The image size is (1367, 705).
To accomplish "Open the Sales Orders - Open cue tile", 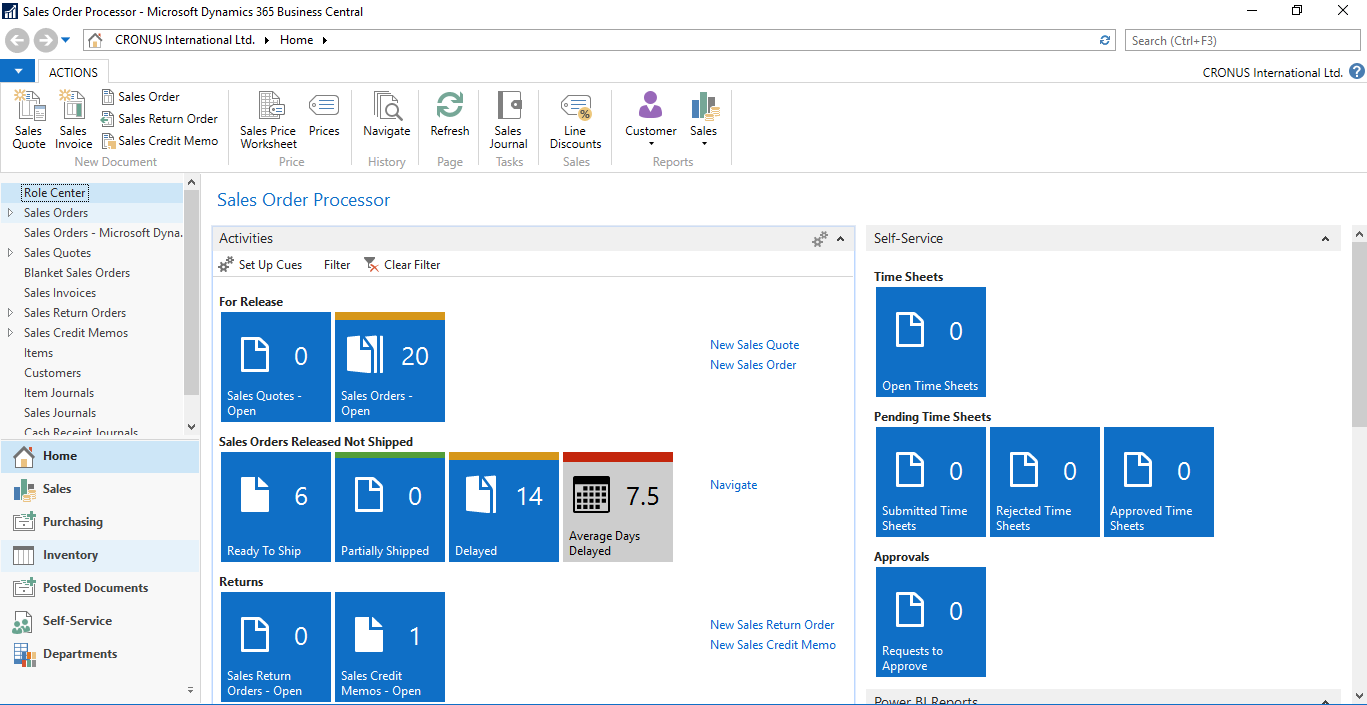I will [x=390, y=367].
